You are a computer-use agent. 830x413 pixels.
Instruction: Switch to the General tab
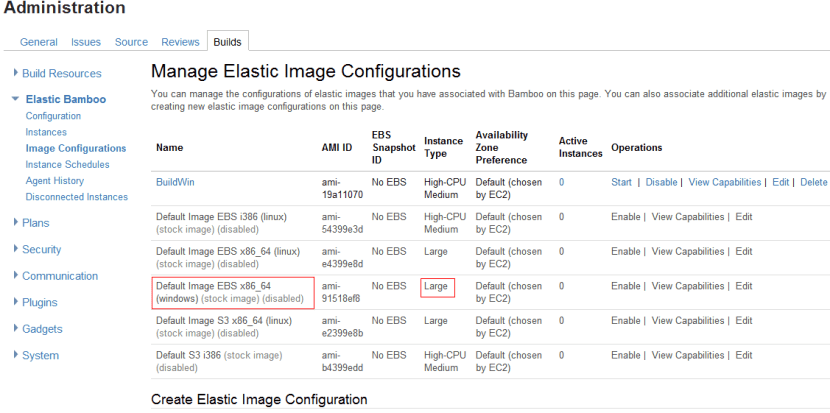(39, 42)
